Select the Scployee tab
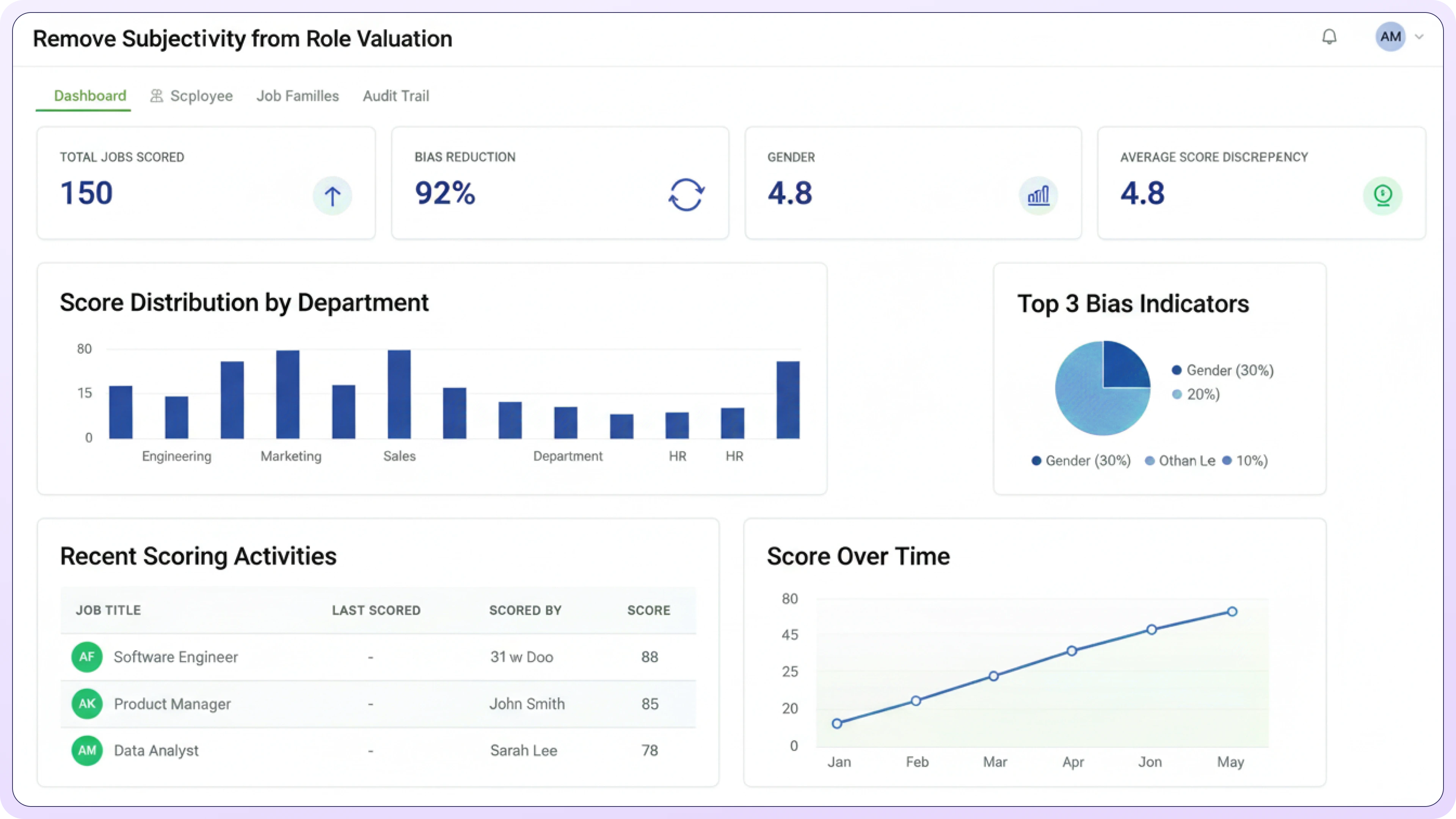The width and height of the screenshot is (1456, 819). click(191, 96)
